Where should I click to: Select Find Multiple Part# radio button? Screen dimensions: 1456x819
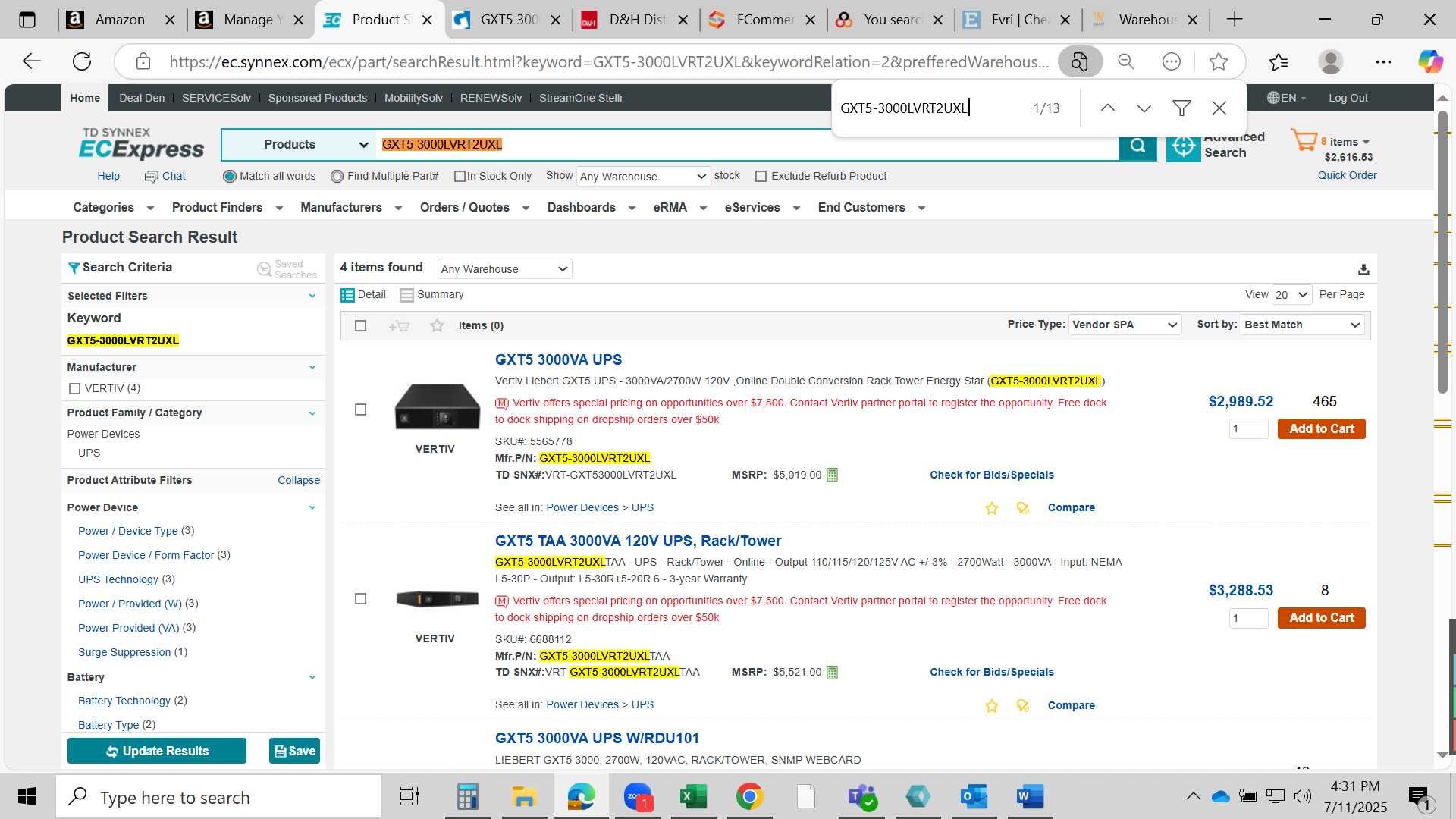click(337, 177)
